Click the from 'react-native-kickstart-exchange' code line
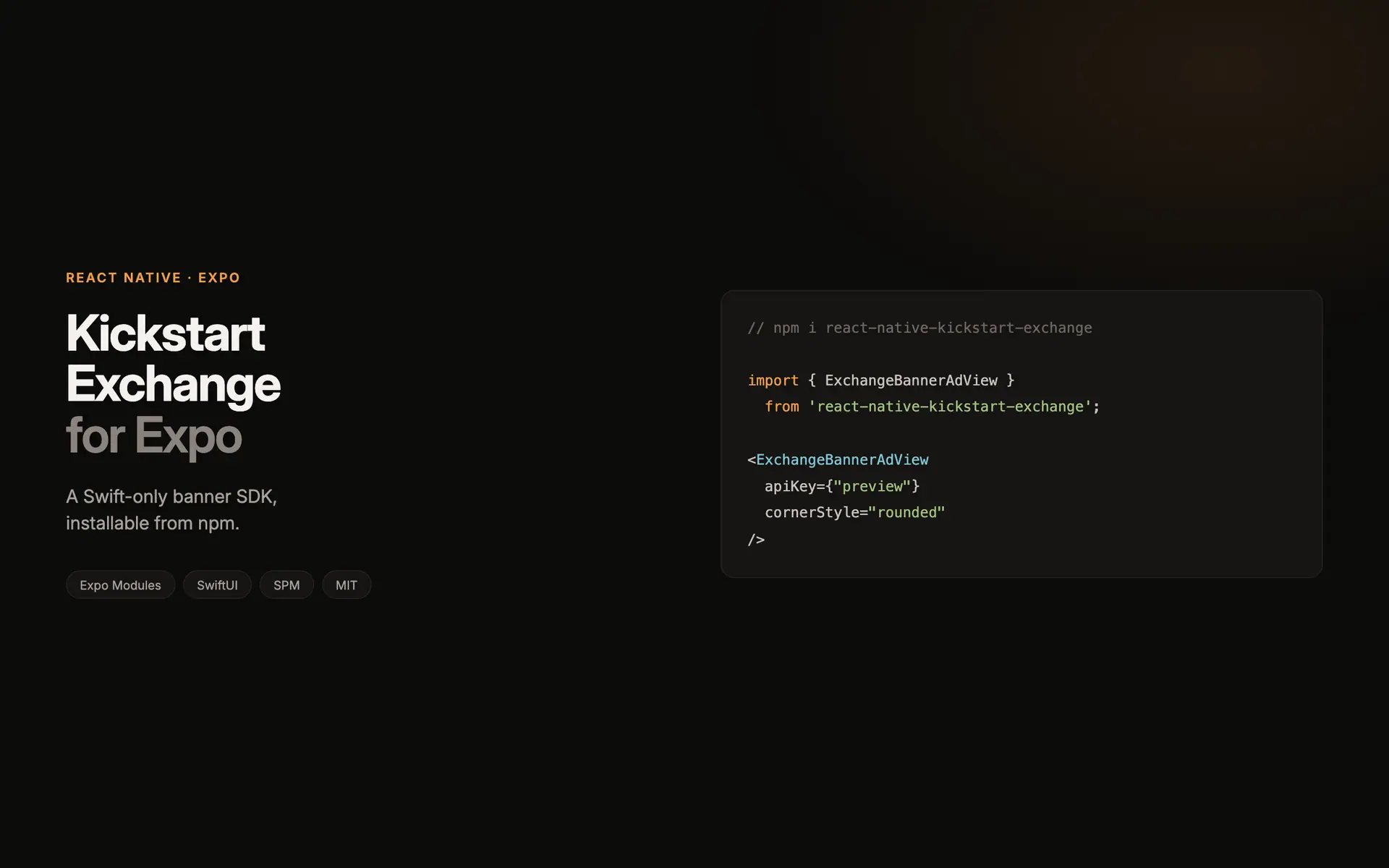The image size is (1389, 868). (932, 407)
